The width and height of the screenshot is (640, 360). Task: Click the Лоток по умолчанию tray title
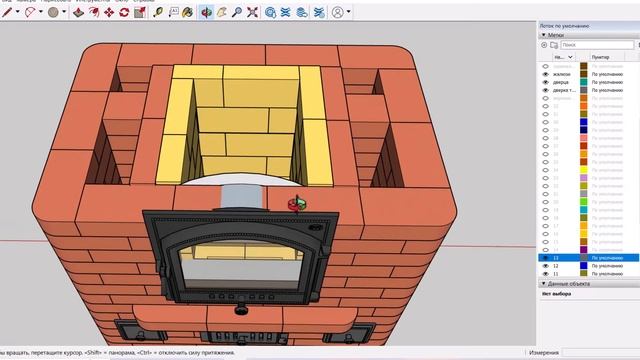click(564, 26)
